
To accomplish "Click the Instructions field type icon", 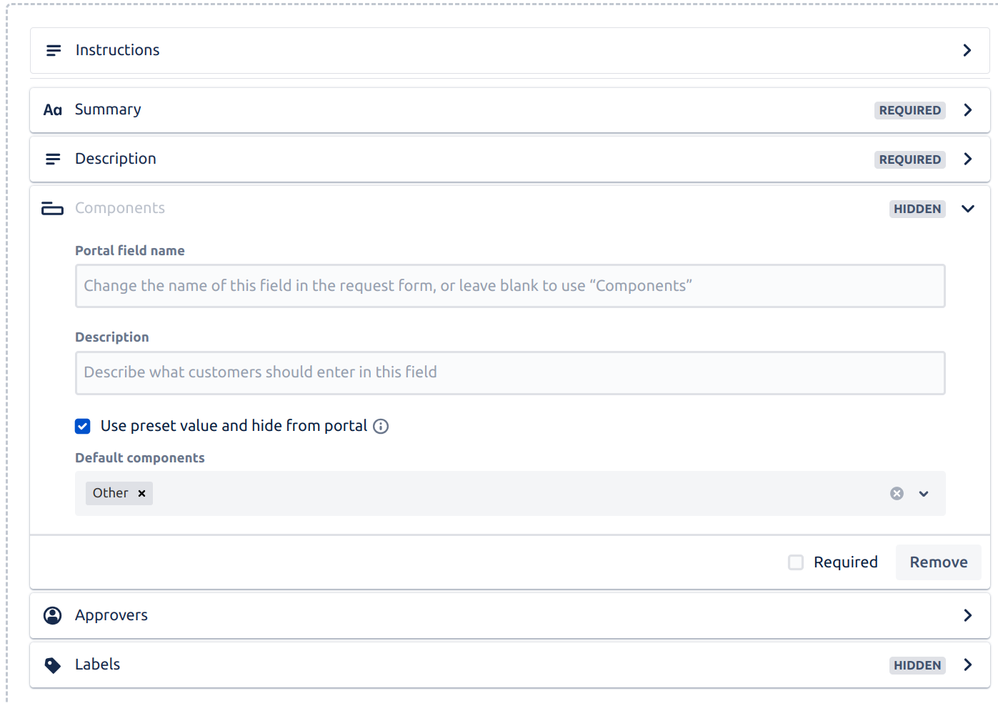I will [52, 50].
